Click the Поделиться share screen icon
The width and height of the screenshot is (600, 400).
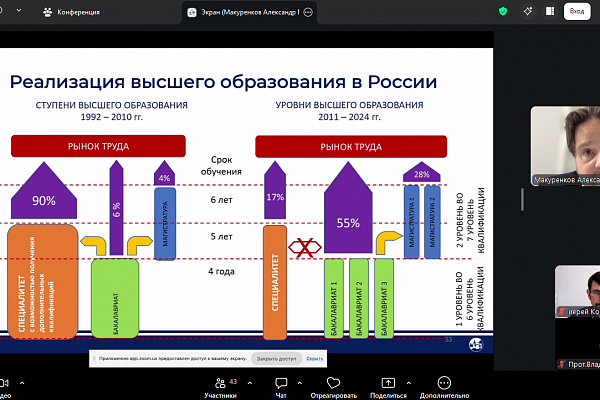point(388,383)
